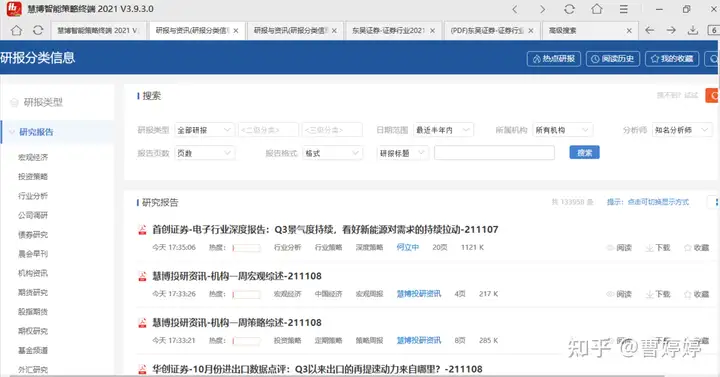This screenshot has width=720, height=377.
Task: Click 阅读 for 机构一周宏观综述 report
Action: pyautogui.click(x=619, y=294)
